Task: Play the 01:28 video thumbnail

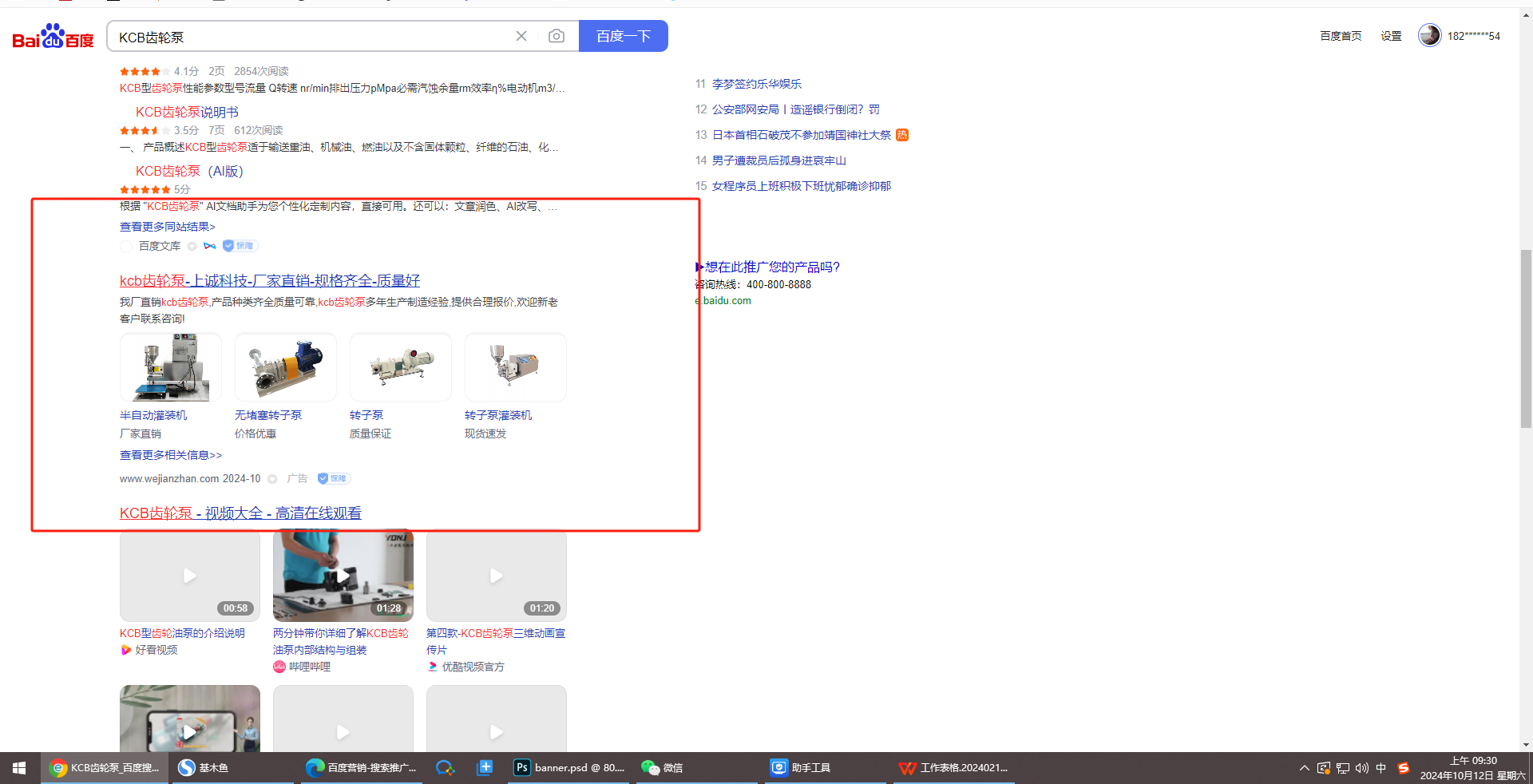Action: (x=343, y=576)
